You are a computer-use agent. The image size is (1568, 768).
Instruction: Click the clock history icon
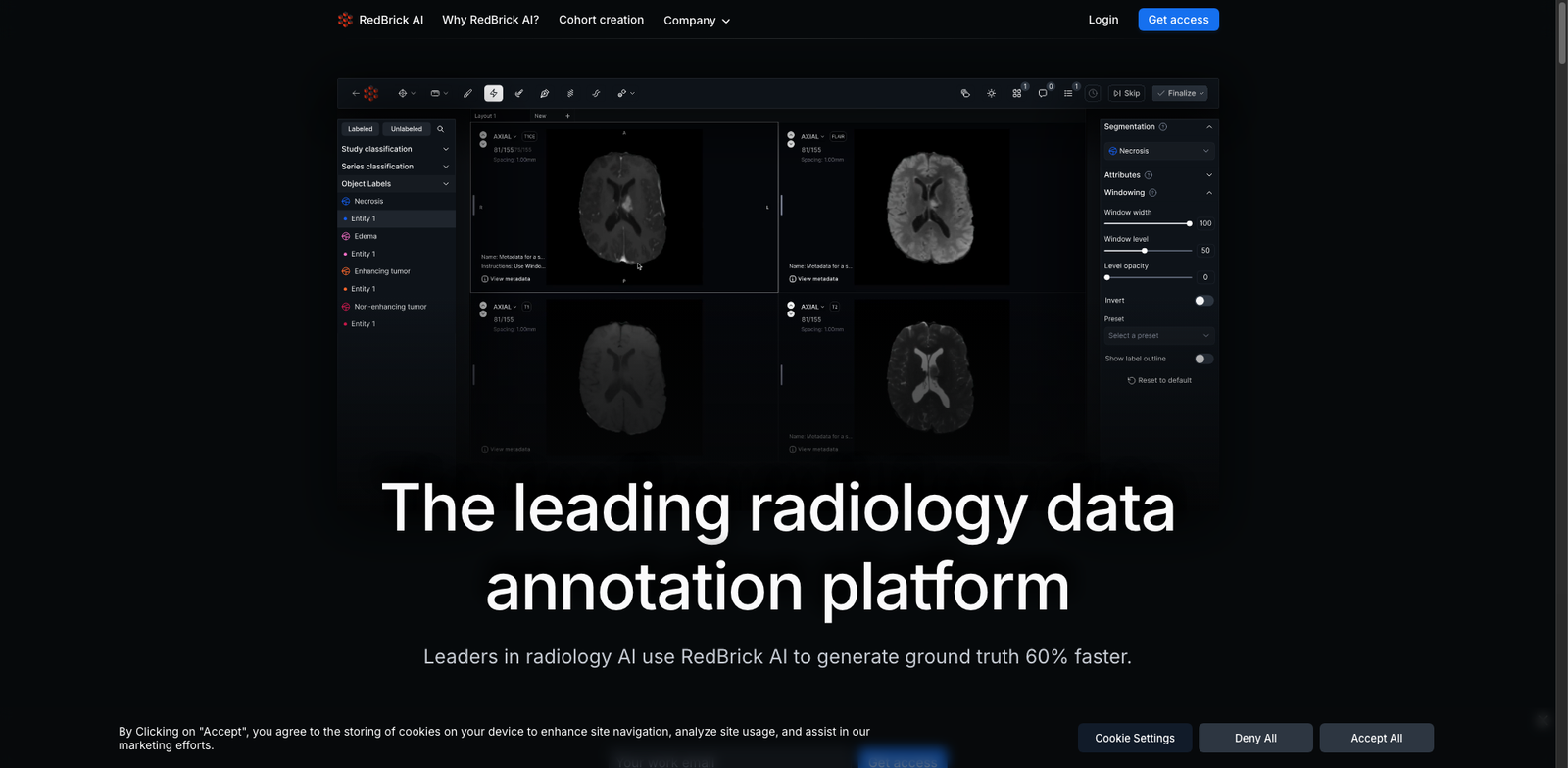tap(1093, 94)
